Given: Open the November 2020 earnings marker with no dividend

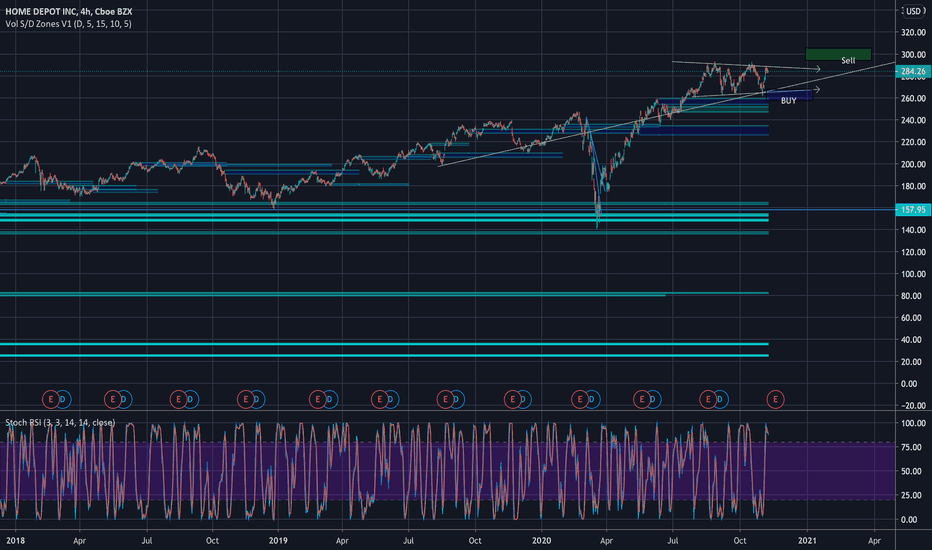Looking at the screenshot, I should 775,399.
